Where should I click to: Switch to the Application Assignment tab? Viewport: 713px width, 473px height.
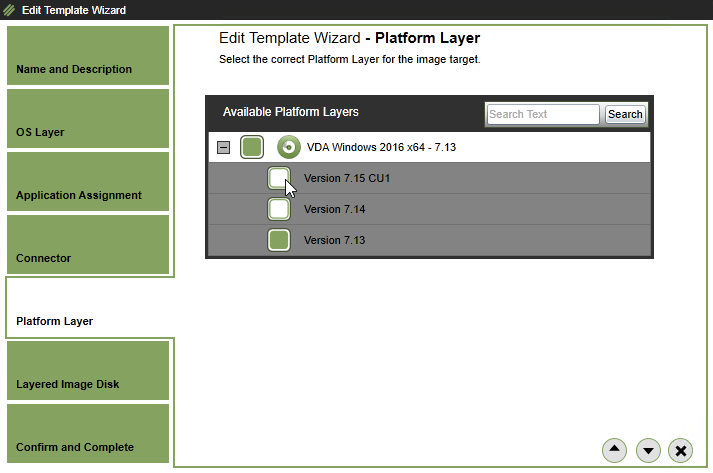[88, 181]
